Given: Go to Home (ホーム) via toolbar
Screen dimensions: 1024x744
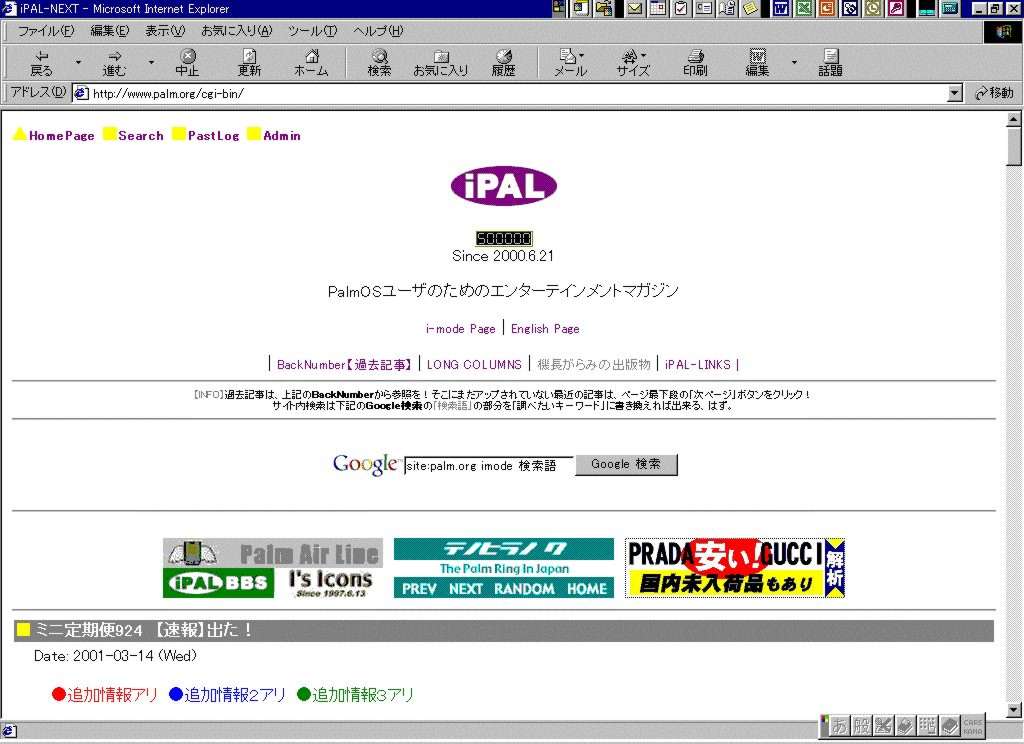Looking at the screenshot, I should click(x=311, y=63).
